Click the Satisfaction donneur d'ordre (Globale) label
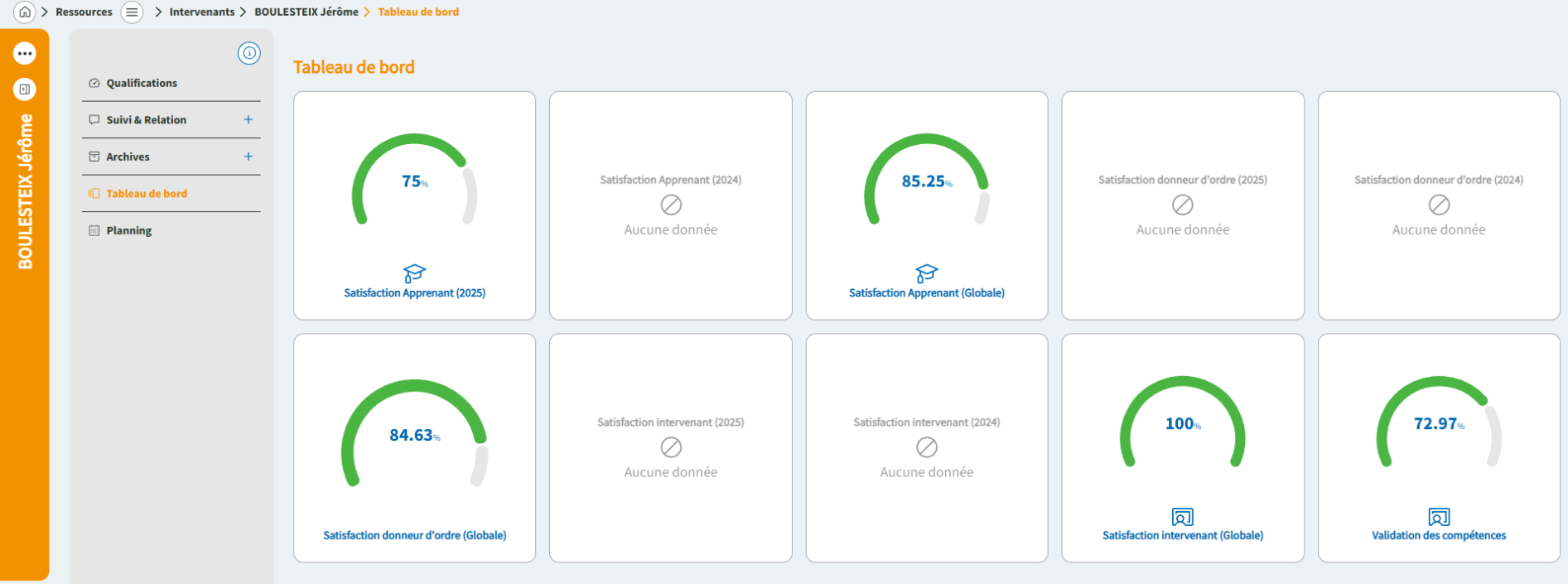The height and width of the screenshot is (584, 1568). (414, 535)
